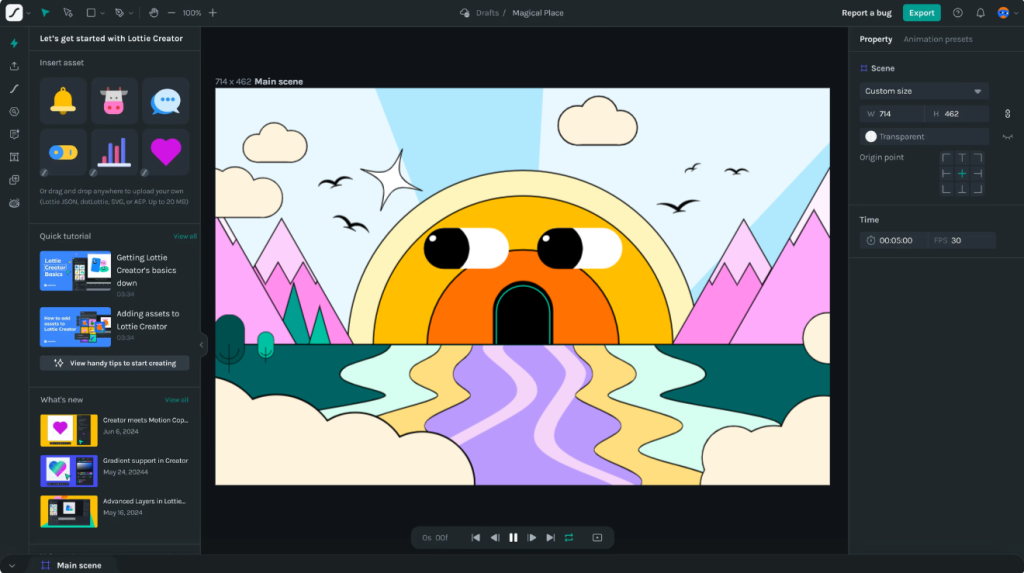Click the zoom in plus icon
Screen dimensions: 1024x573
(x=212, y=13)
